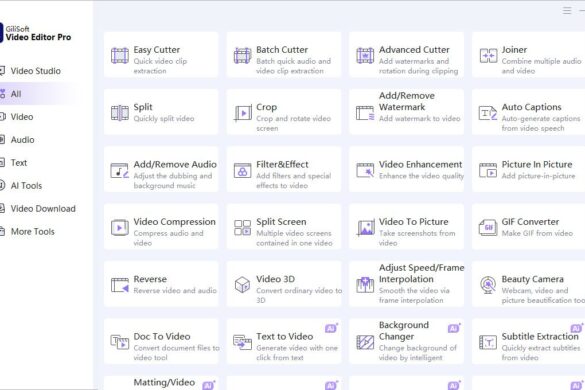Click "Take screenshots from video" text
The width and height of the screenshot is (585, 390).
coord(417,238)
